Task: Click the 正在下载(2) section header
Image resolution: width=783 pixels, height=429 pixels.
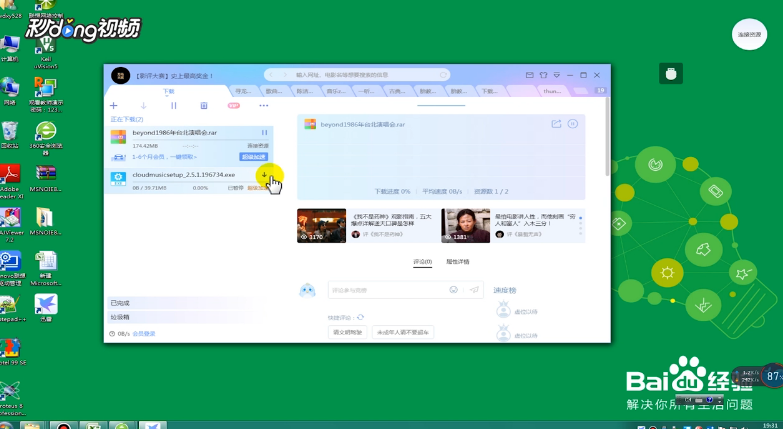Action: click(x=127, y=119)
